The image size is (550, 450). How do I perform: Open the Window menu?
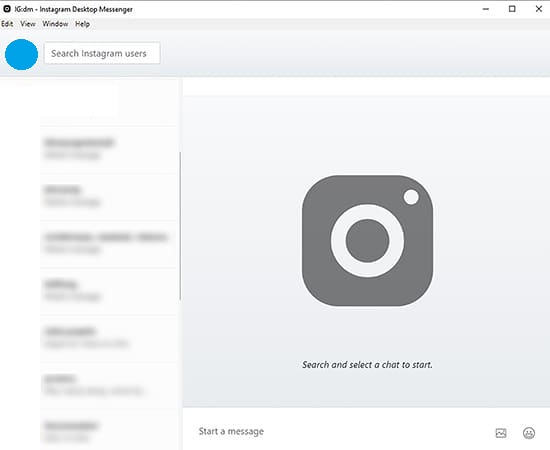[55, 24]
